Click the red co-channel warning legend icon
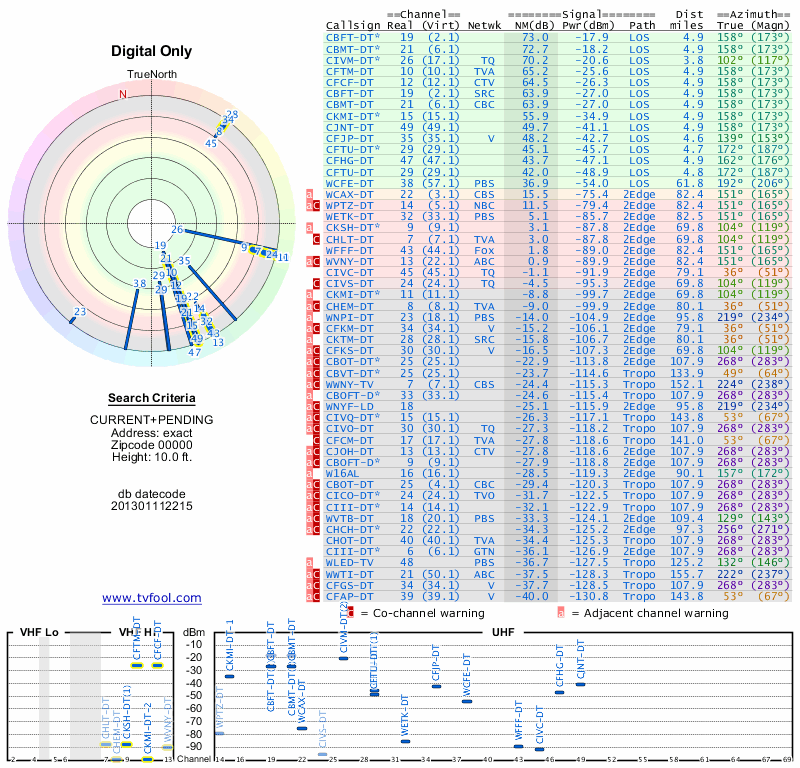This screenshot has height=768, width=800. [350, 613]
